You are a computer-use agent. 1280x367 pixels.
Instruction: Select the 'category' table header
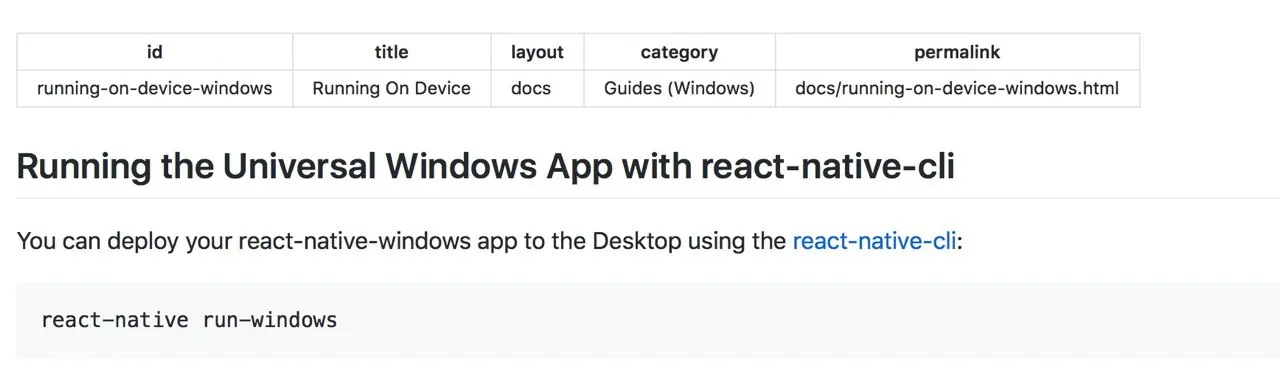point(679,52)
